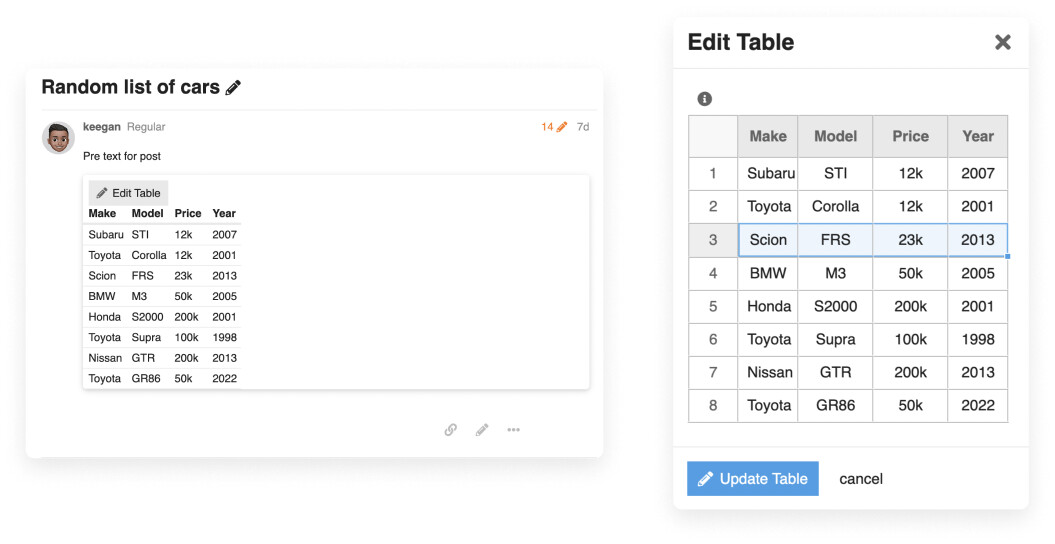Close the Edit Table modal

tap(1002, 42)
